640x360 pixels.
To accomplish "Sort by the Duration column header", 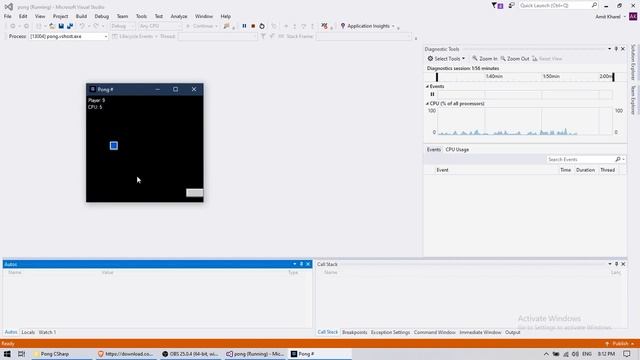I will tap(585, 170).
